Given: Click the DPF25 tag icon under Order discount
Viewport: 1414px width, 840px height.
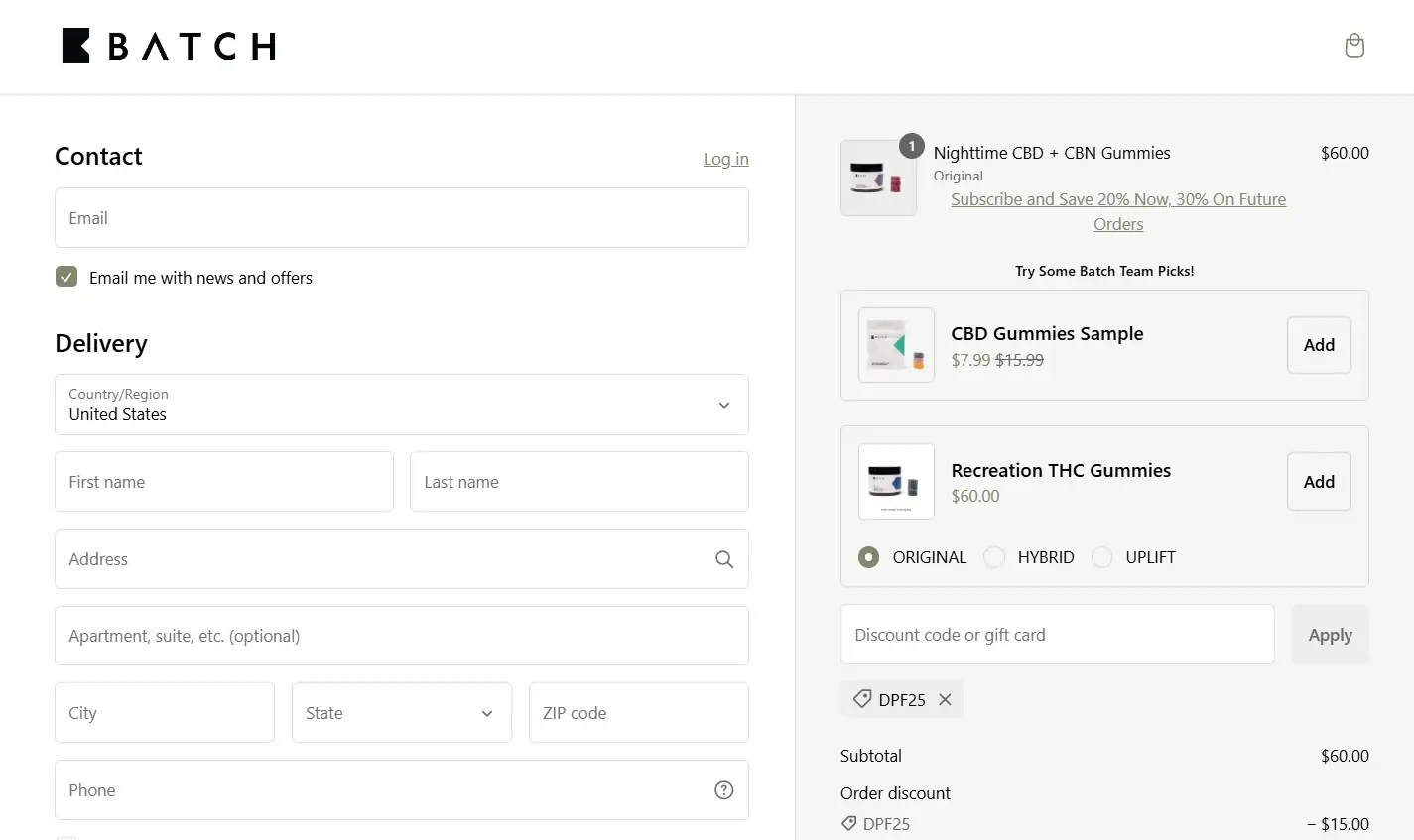Looking at the screenshot, I should coord(847,823).
